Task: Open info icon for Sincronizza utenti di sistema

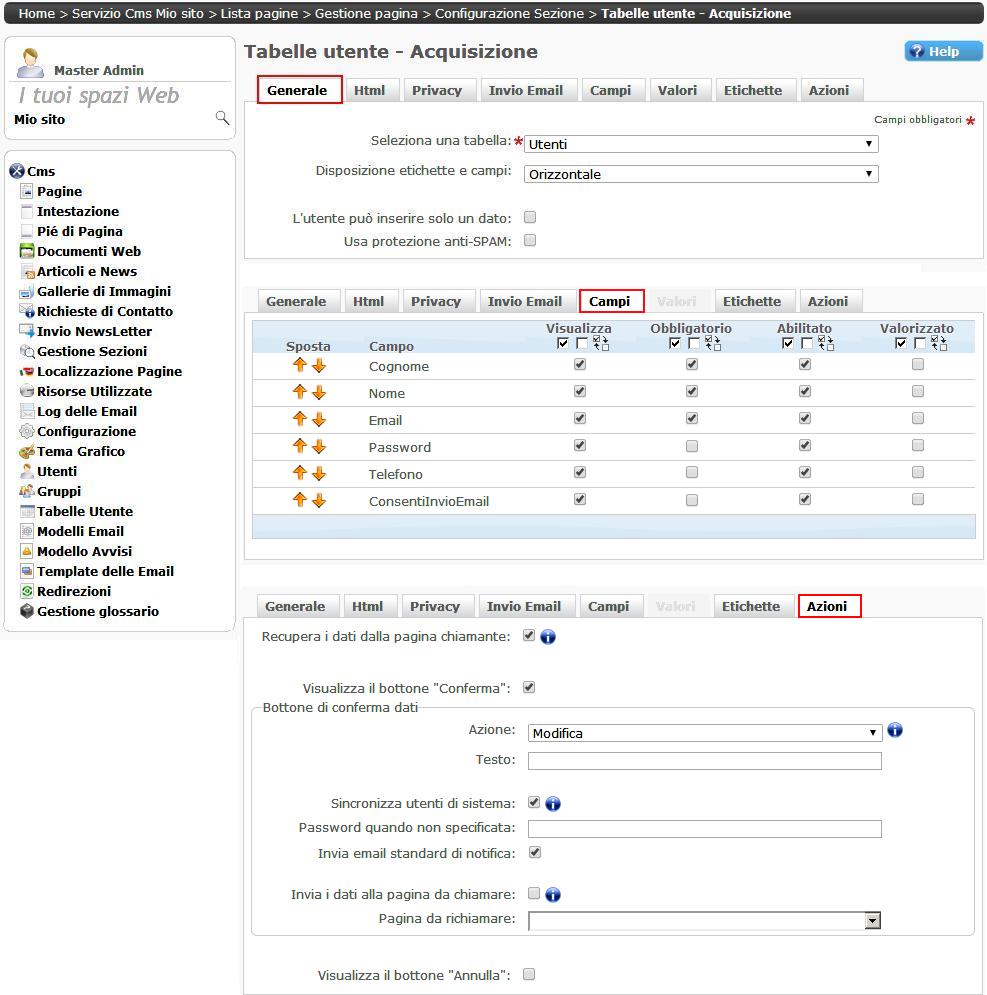Action: click(x=553, y=803)
